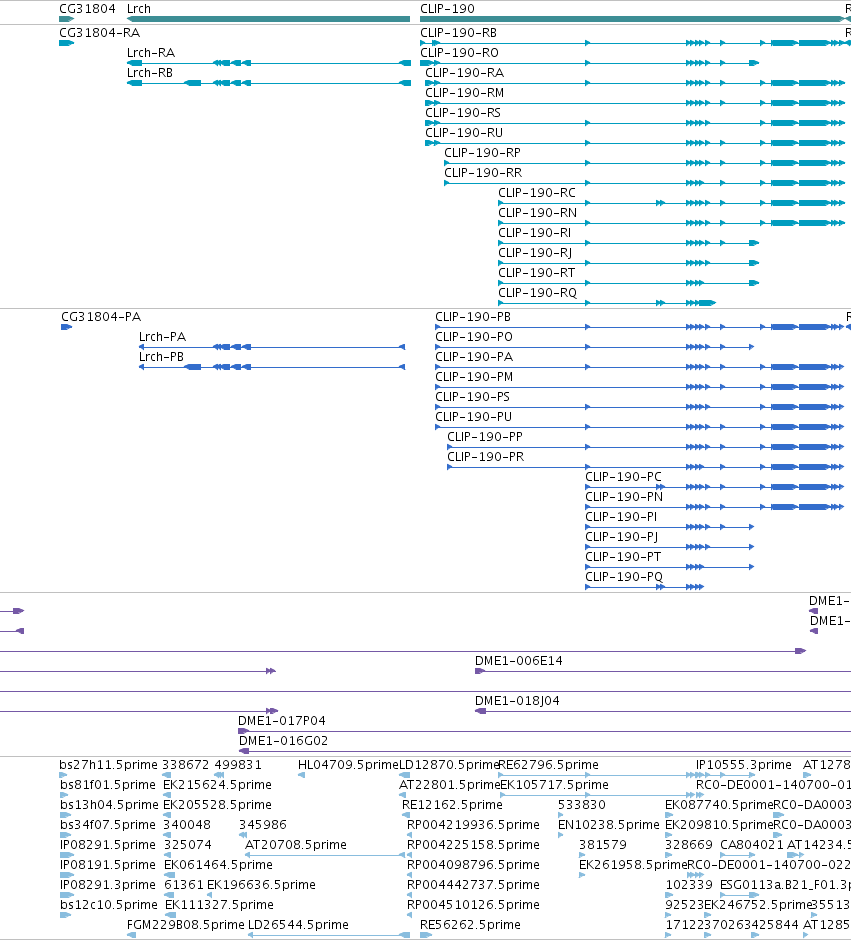Open EST HL04709.5prime
The image size is (851, 940).
click(348, 764)
